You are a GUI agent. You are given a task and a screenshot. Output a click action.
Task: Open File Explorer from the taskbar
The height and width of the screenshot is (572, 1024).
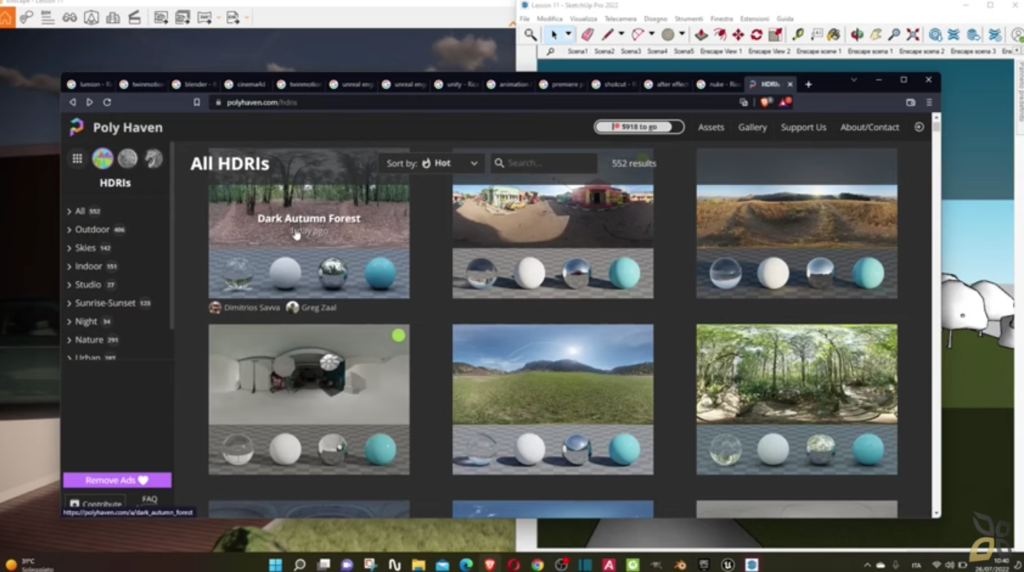pos(418,564)
